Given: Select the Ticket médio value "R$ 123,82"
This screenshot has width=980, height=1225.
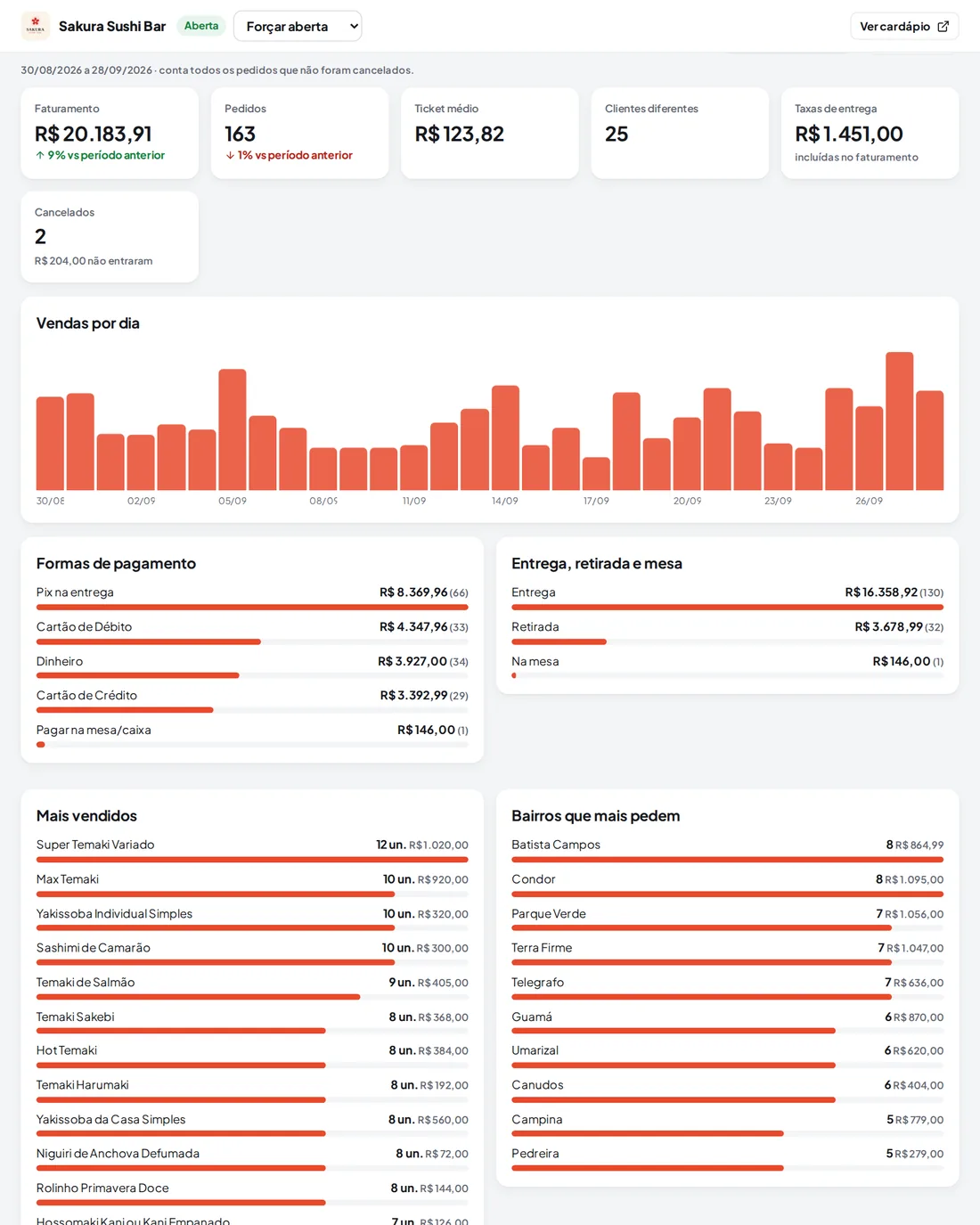Looking at the screenshot, I should coord(460,134).
